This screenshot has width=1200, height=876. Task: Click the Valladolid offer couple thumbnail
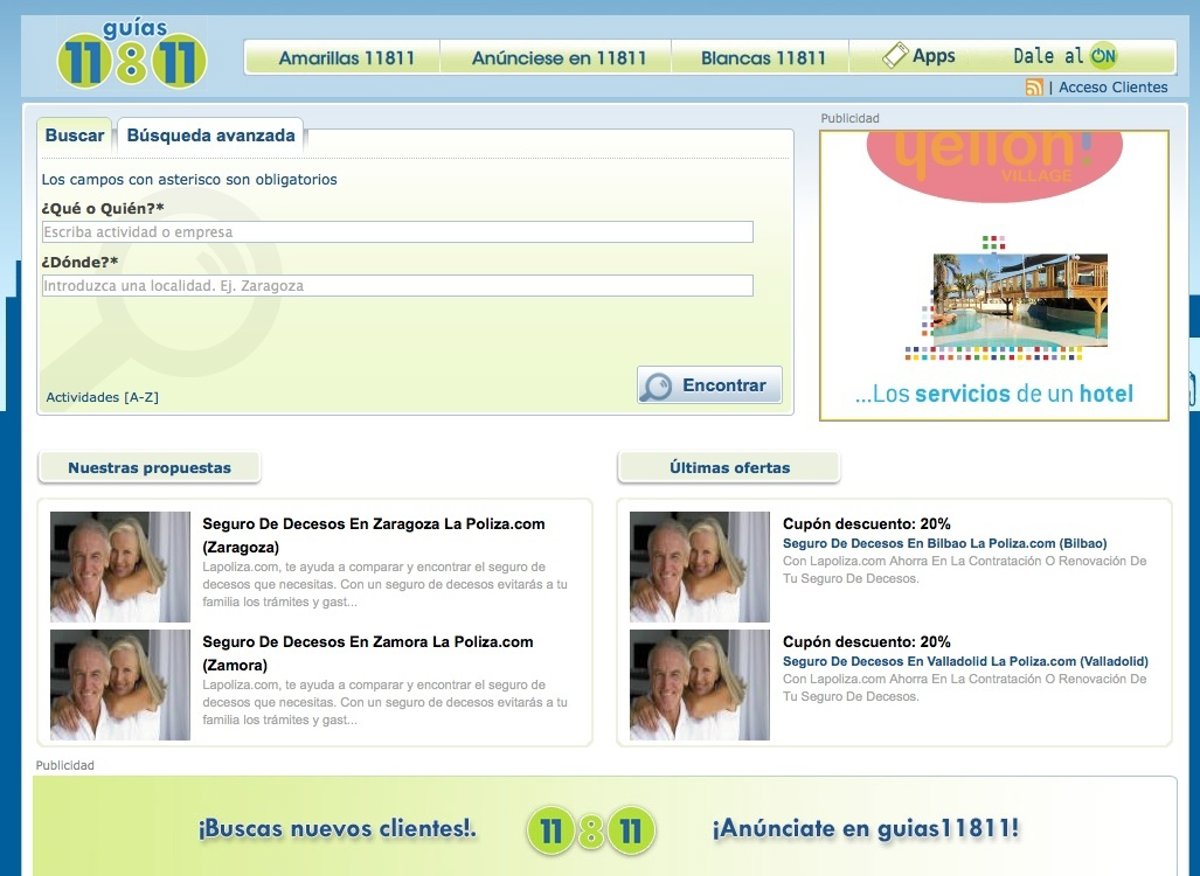click(x=699, y=685)
